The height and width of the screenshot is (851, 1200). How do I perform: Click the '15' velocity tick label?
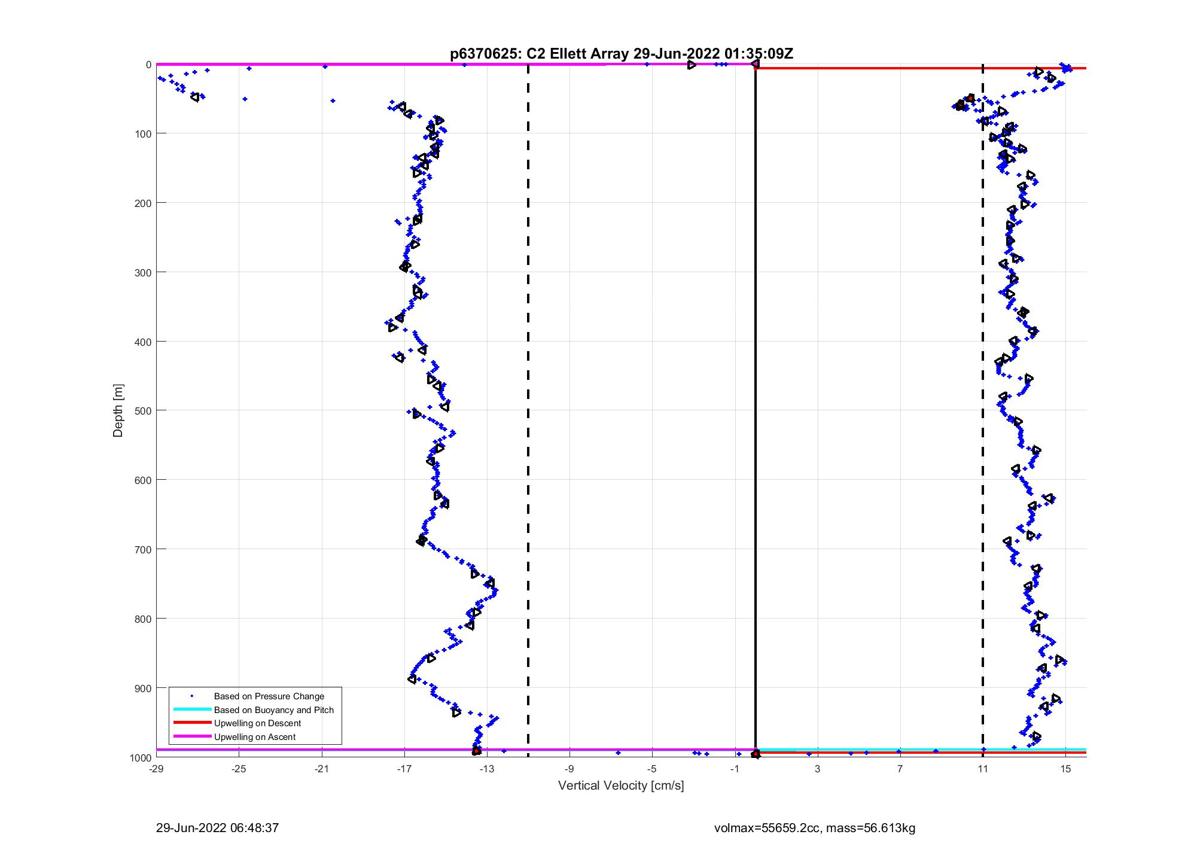(1066, 768)
